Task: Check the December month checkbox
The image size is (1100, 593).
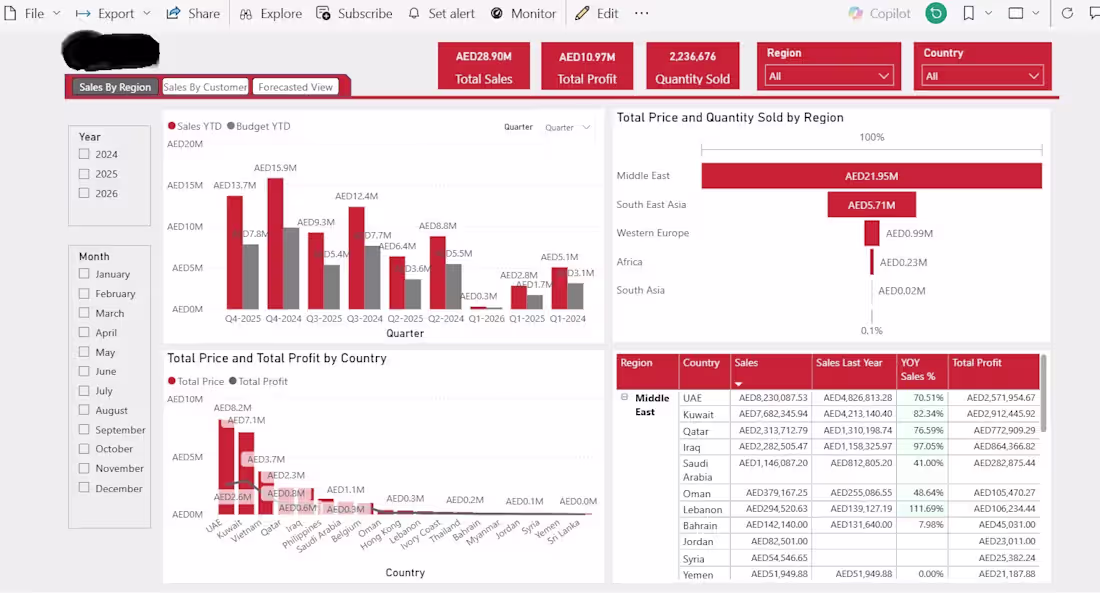Action: click(x=84, y=488)
